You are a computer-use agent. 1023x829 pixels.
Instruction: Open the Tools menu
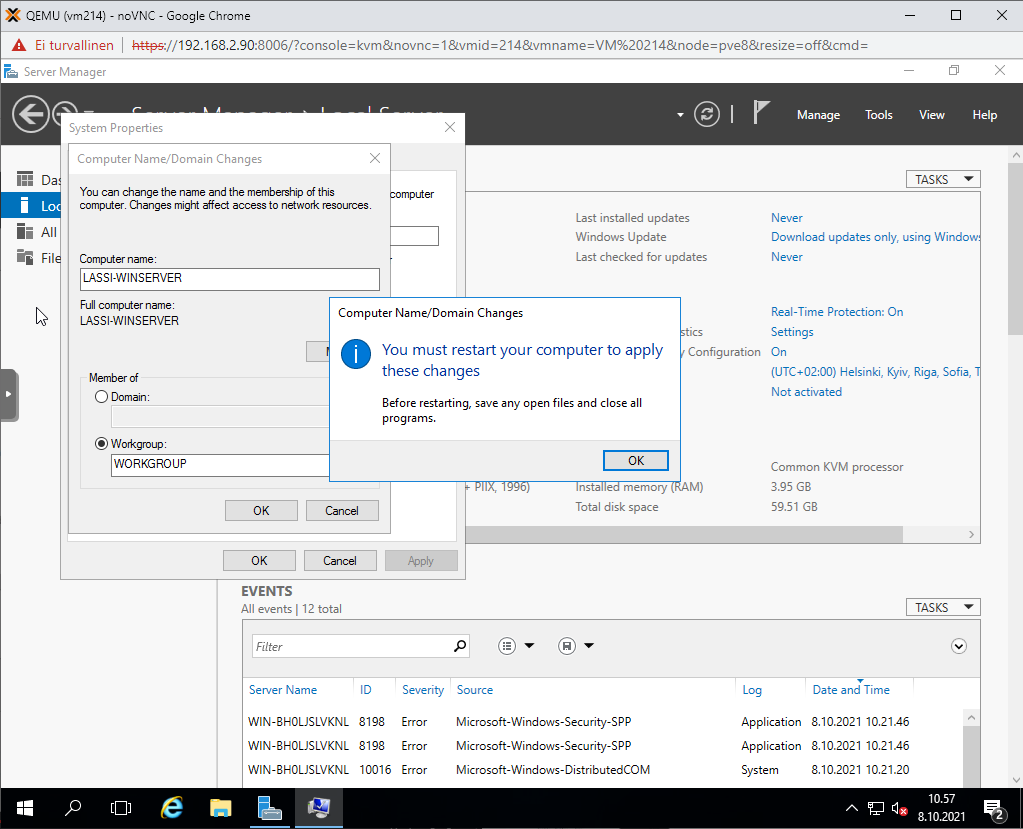878,115
